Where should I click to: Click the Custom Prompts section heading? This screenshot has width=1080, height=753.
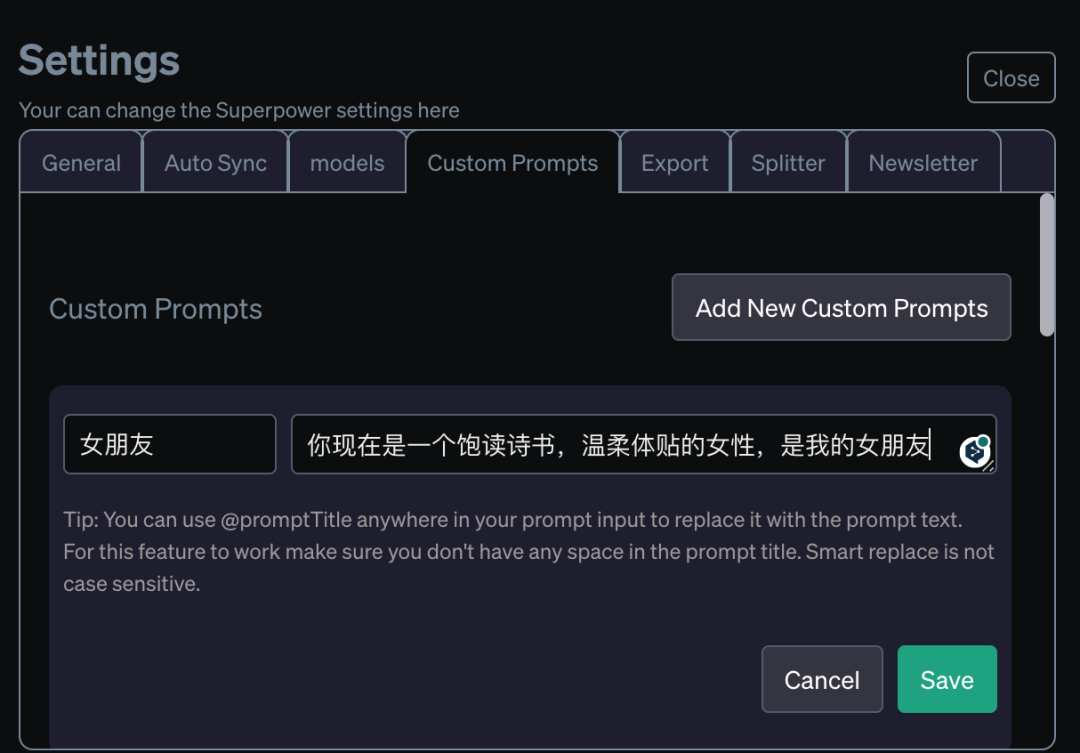(155, 309)
